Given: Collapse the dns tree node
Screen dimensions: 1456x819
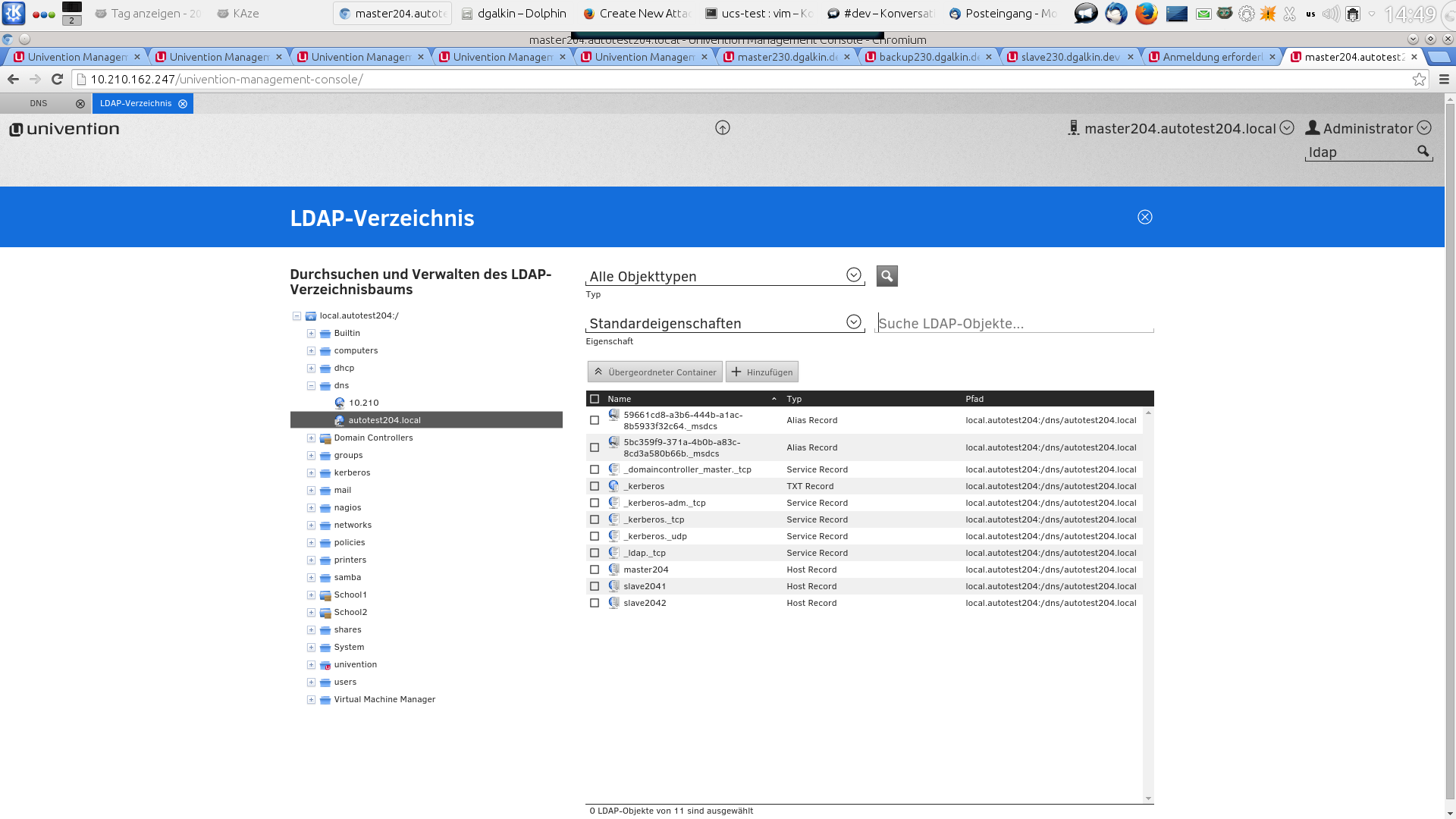Looking at the screenshot, I should (311, 386).
